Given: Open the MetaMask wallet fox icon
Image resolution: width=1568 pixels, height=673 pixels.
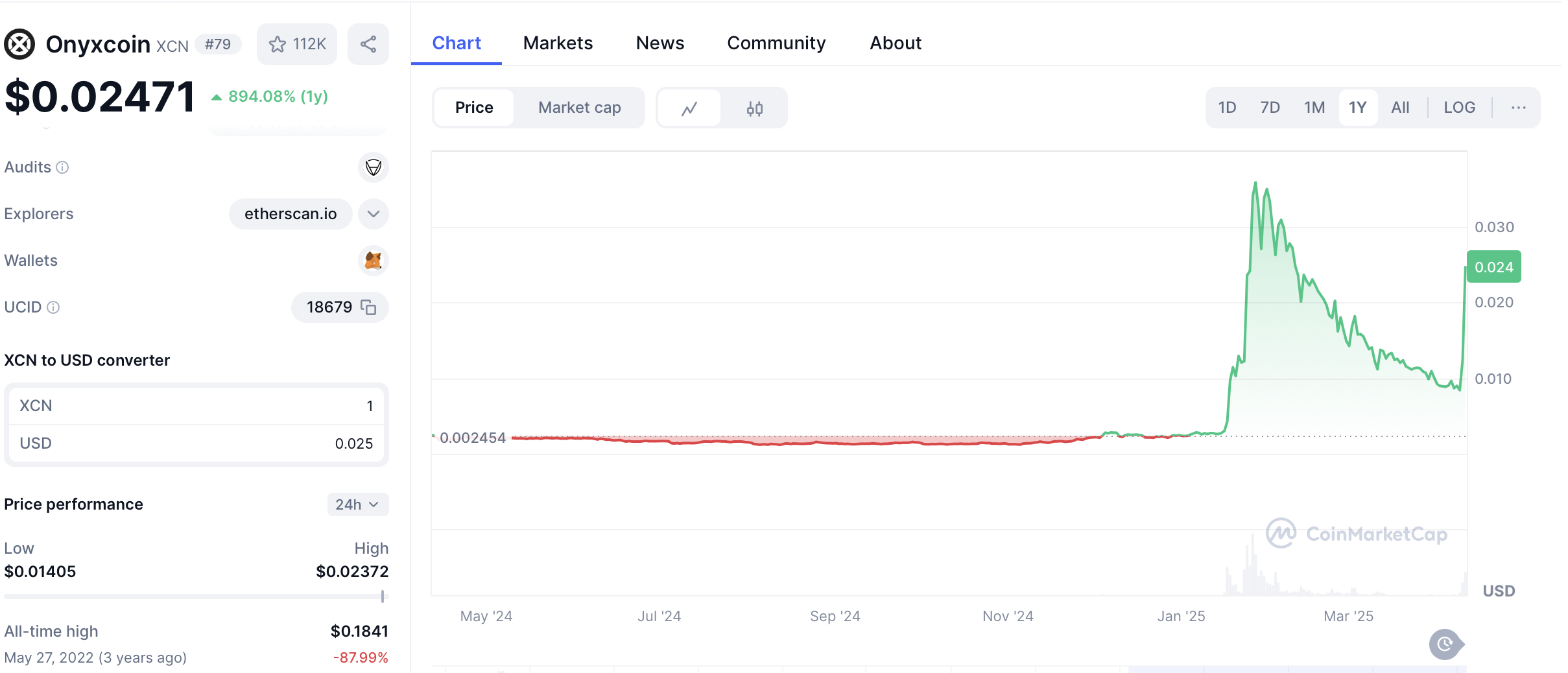Looking at the screenshot, I should click(x=374, y=261).
